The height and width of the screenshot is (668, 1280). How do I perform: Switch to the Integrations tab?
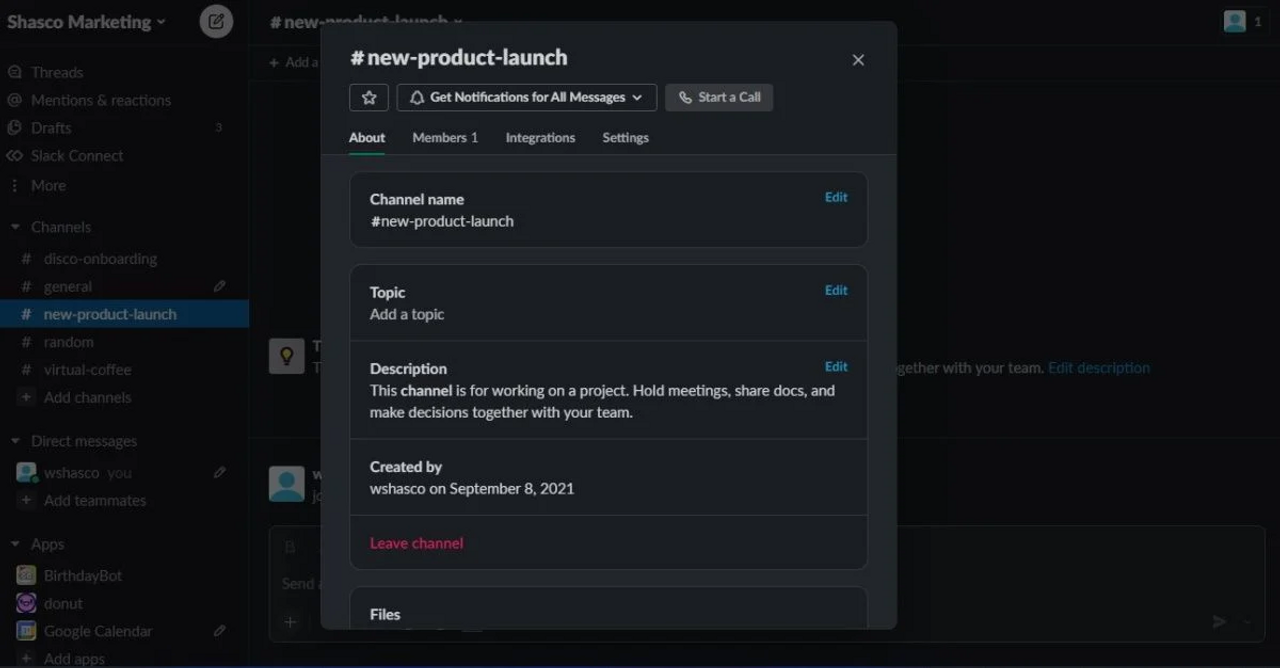540,138
